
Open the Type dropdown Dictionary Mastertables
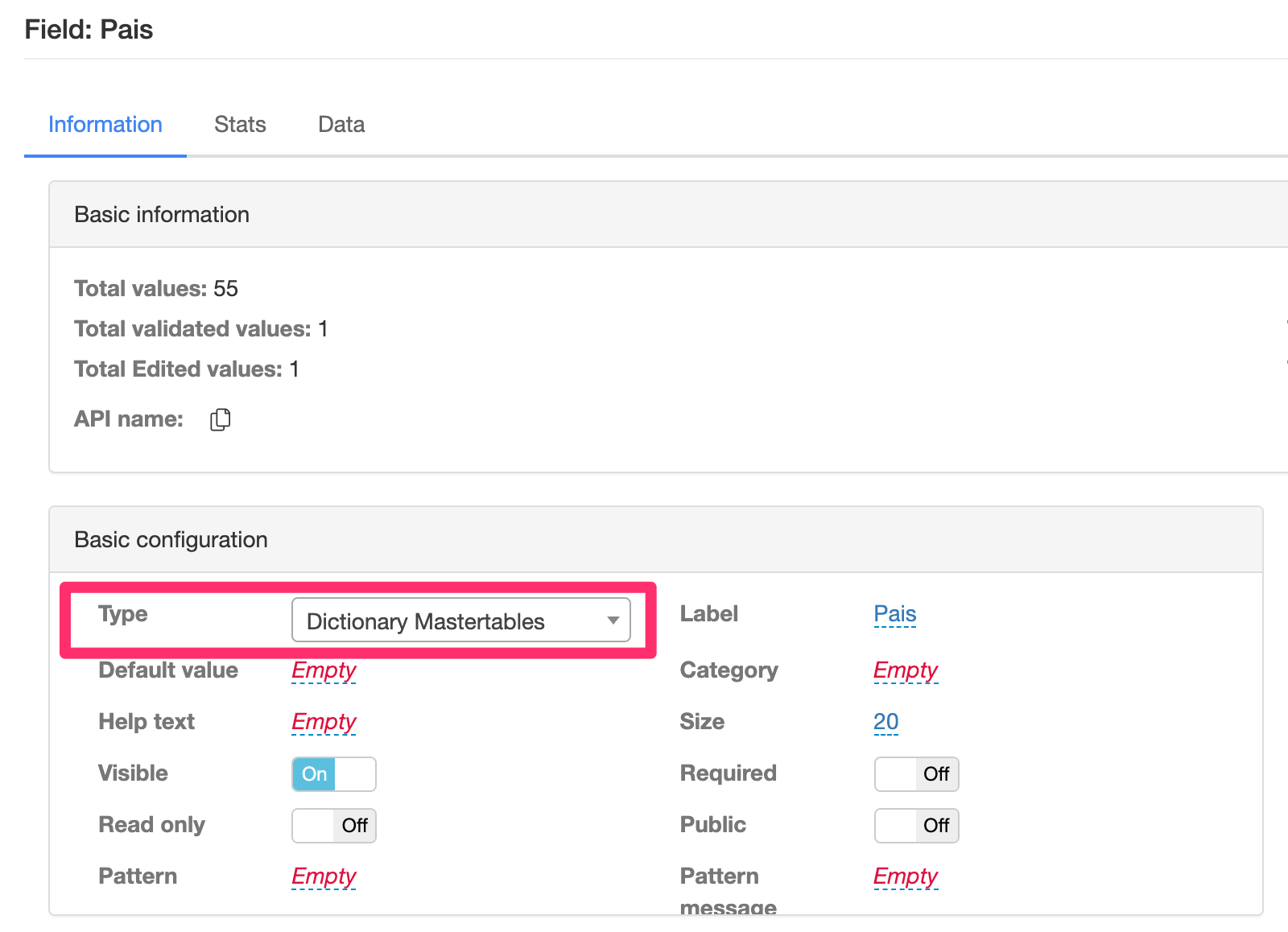(460, 621)
